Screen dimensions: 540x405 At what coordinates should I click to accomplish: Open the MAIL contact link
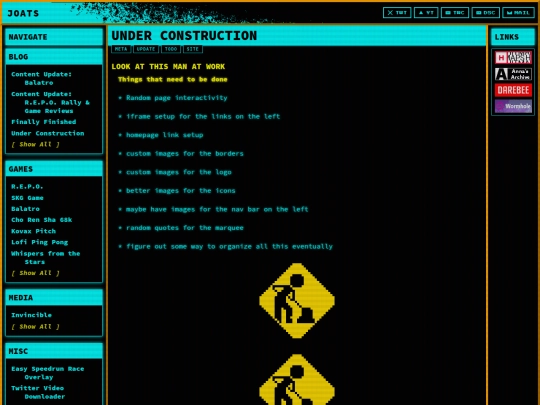pos(518,13)
